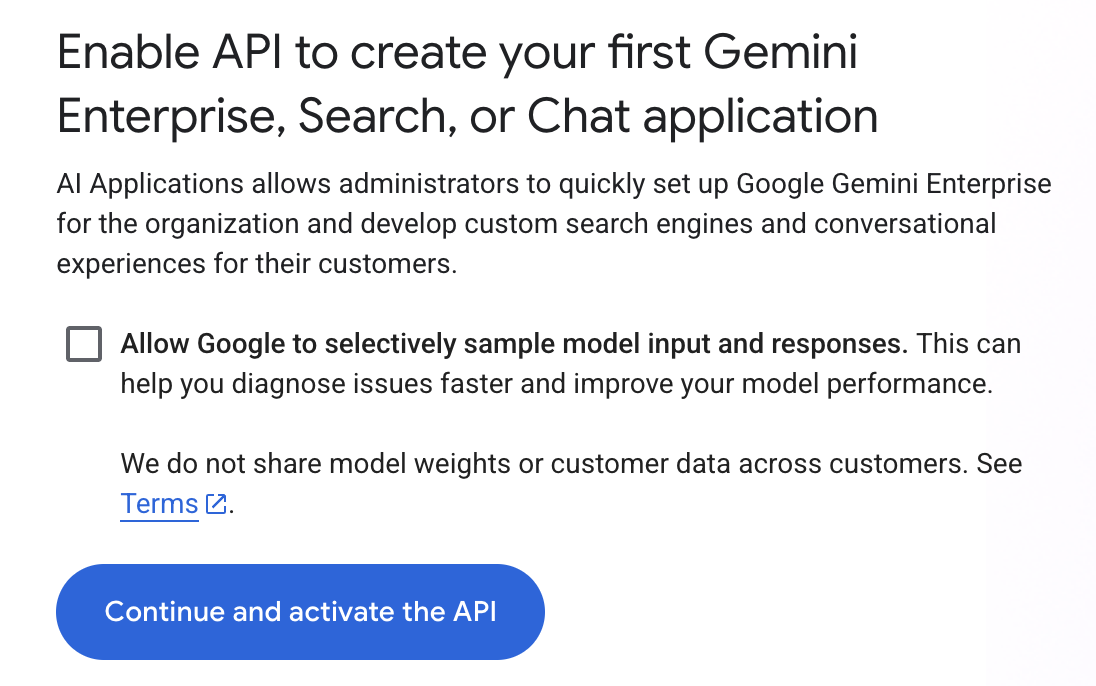Click 'This can' after the bold checkbox label
Image resolution: width=1096 pixels, height=686 pixels.
969,344
